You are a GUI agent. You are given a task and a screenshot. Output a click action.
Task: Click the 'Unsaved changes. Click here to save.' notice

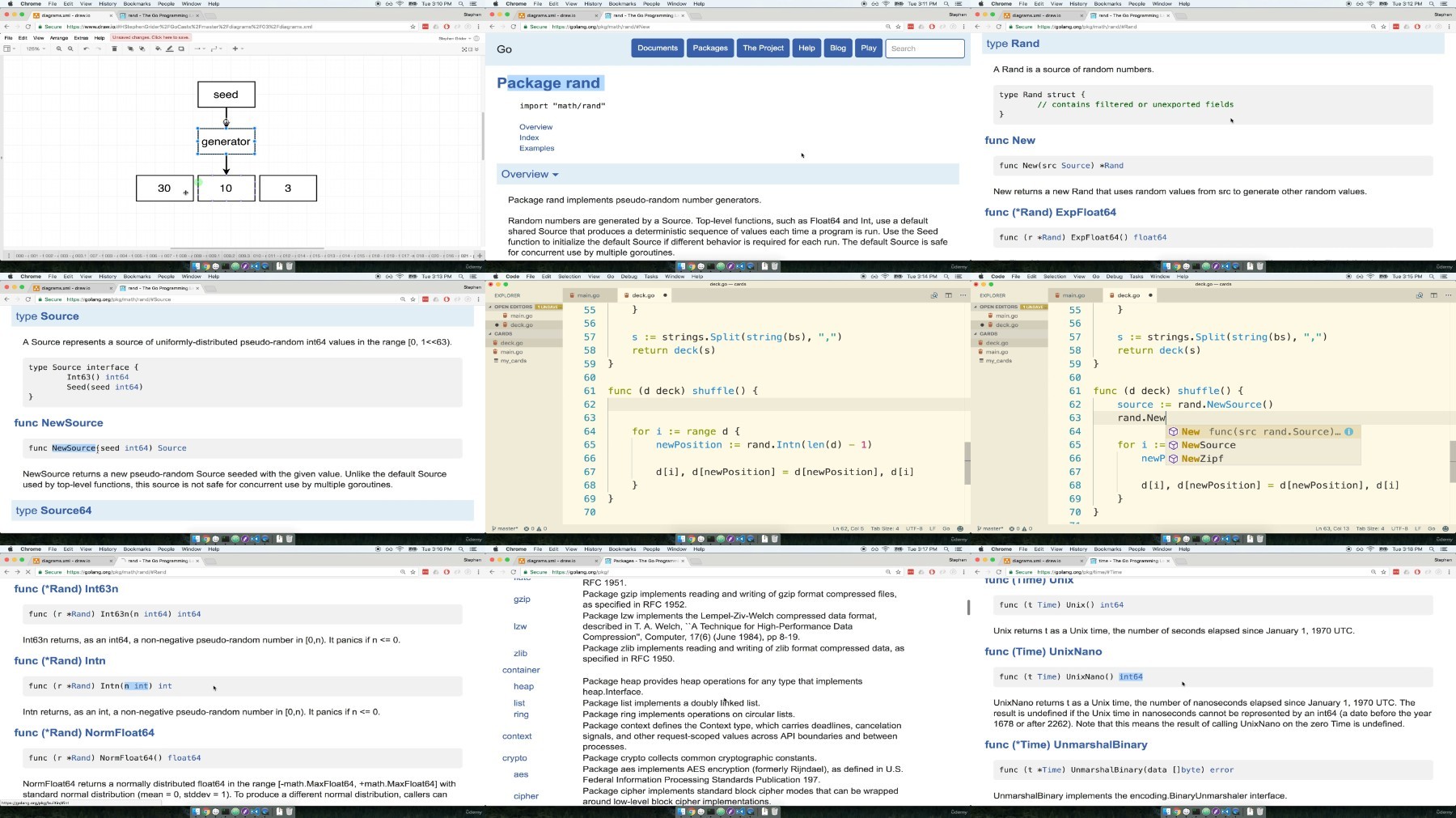[150, 37]
